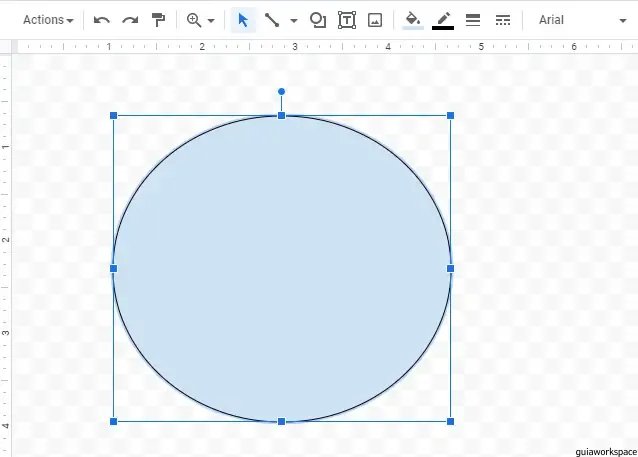Click the top-middle resize handle
Image resolution: width=638 pixels, height=457 pixels.
click(x=281, y=116)
